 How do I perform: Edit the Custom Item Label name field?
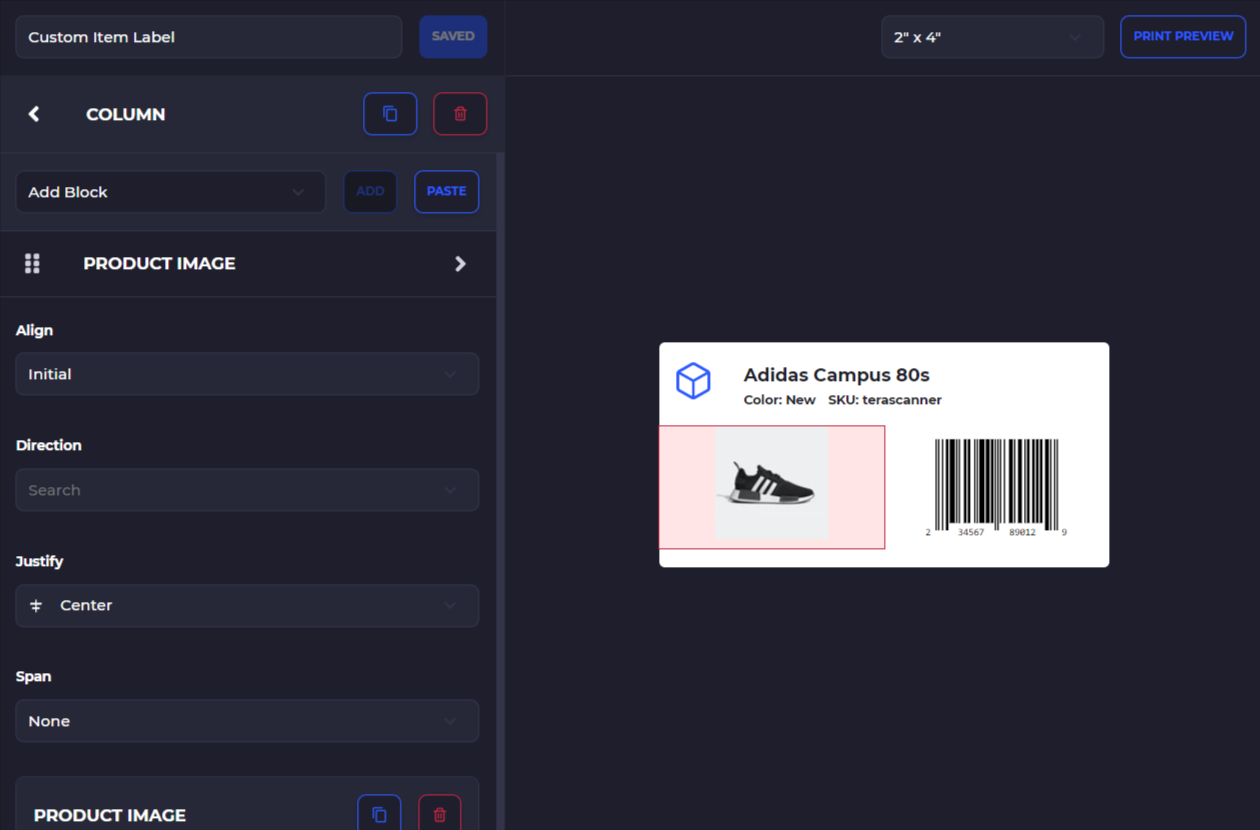click(x=208, y=36)
